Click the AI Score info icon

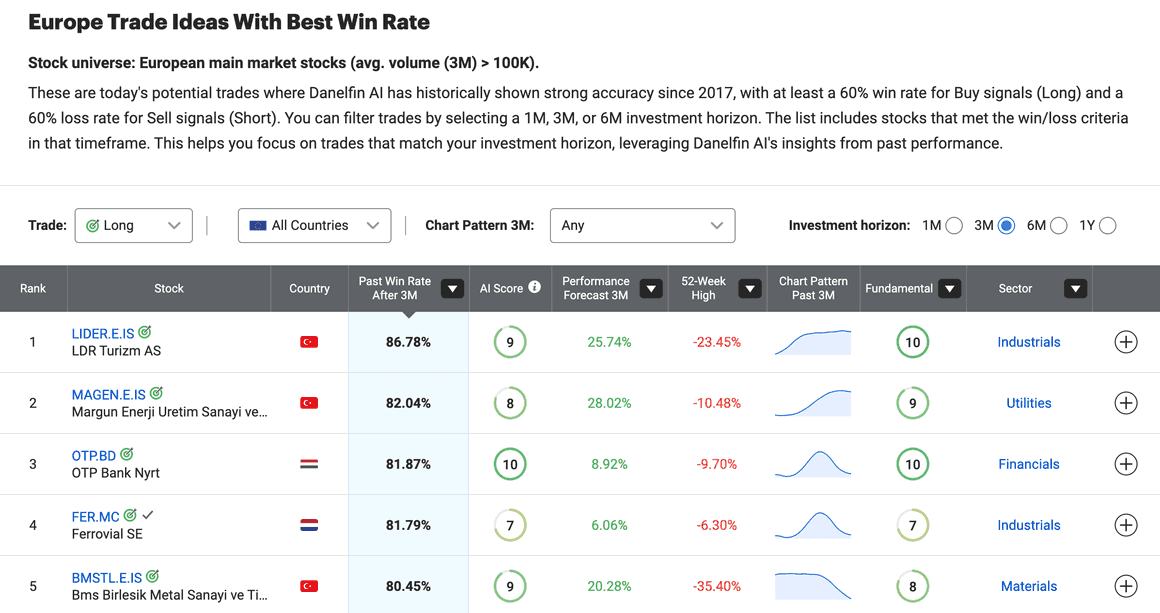point(534,288)
